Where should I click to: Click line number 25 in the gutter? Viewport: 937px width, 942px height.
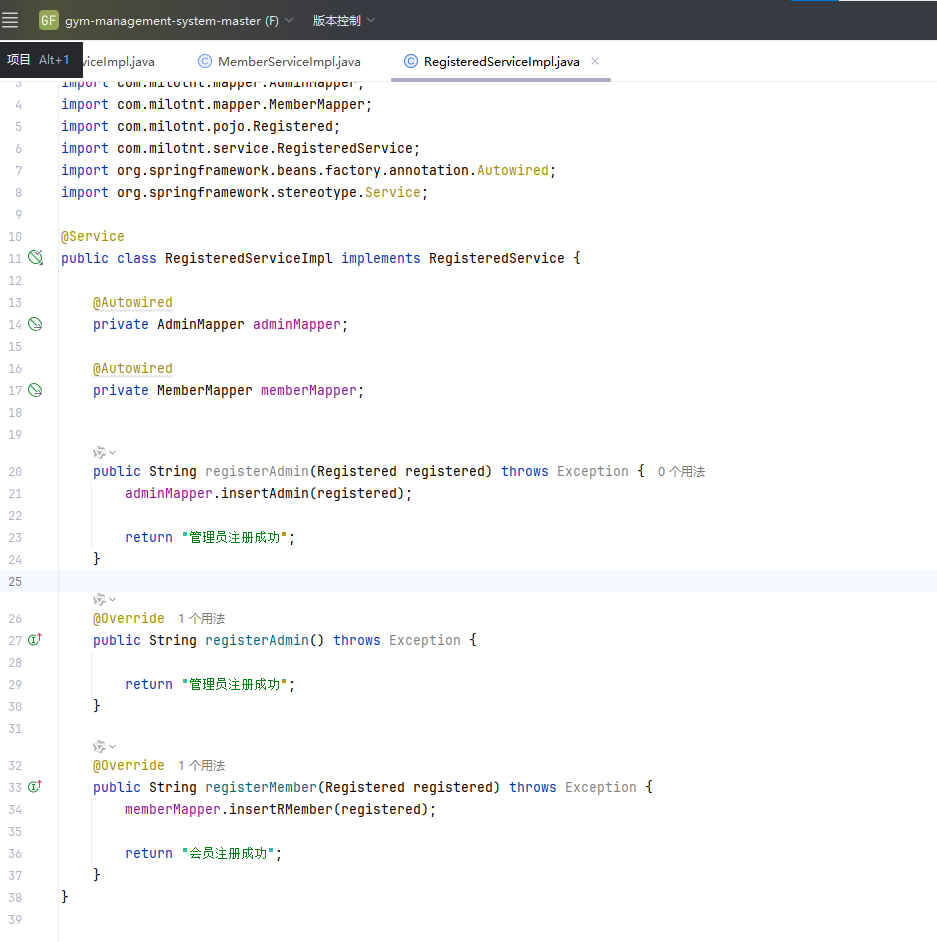(x=15, y=582)
